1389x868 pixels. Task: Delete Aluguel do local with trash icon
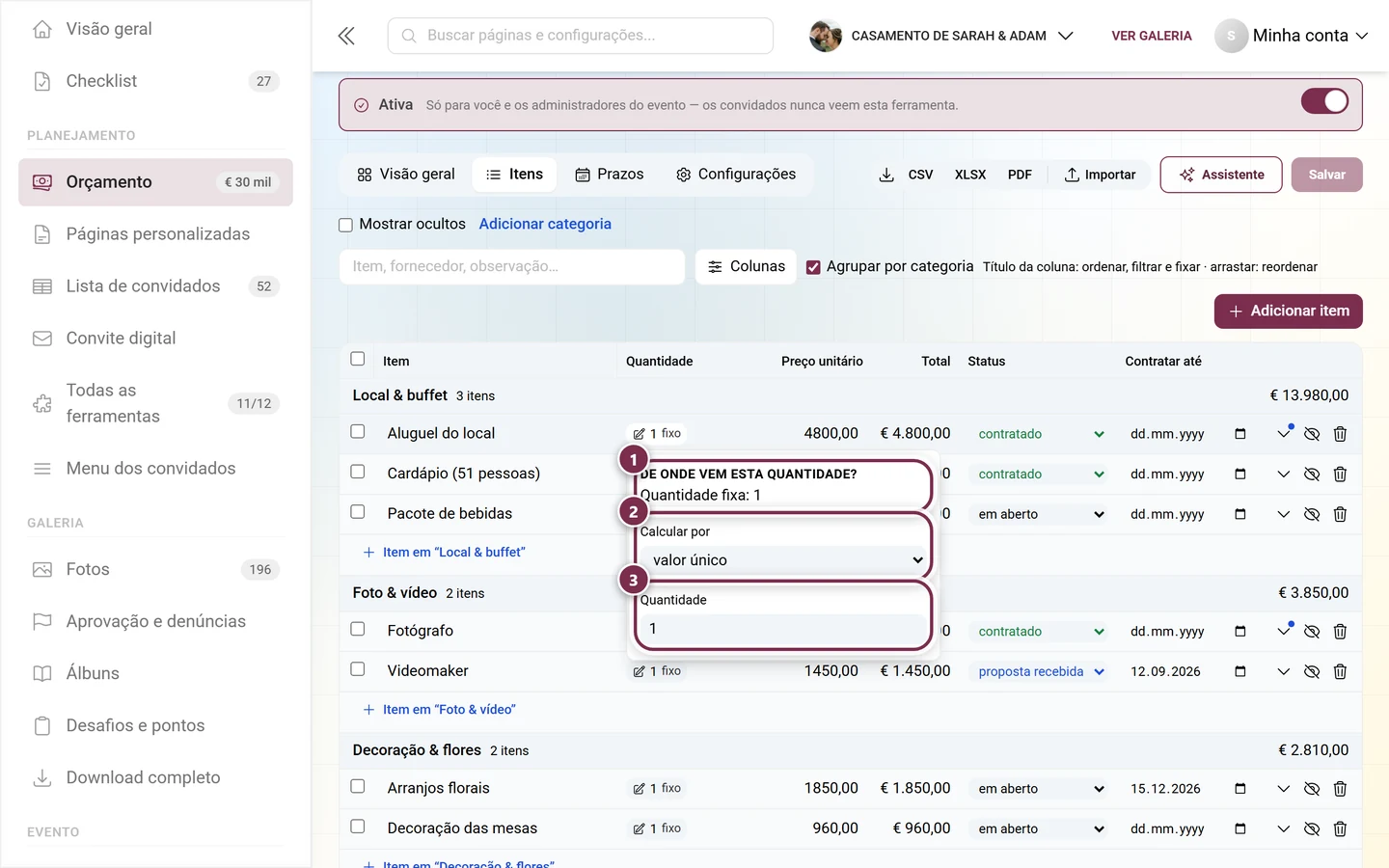point(1340,434)
